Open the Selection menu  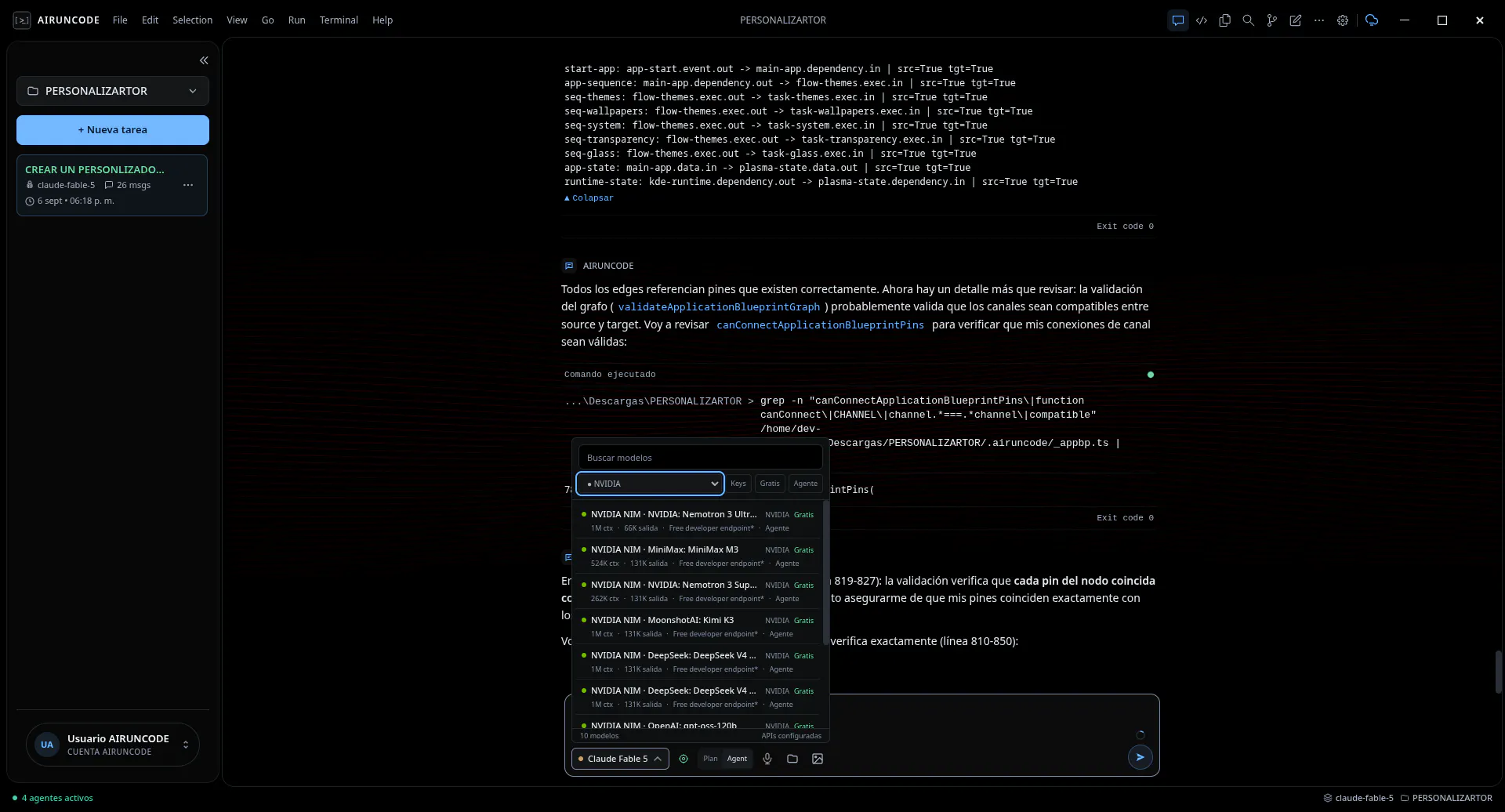coord(193,20)
